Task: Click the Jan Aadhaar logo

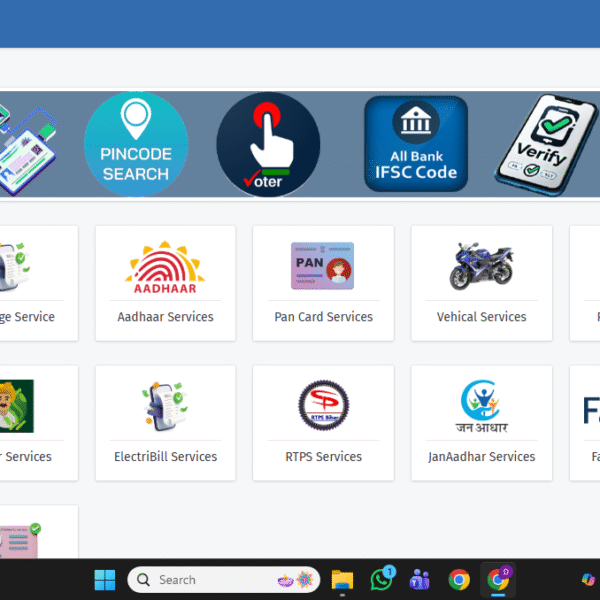Action: (x=481, y=406)
